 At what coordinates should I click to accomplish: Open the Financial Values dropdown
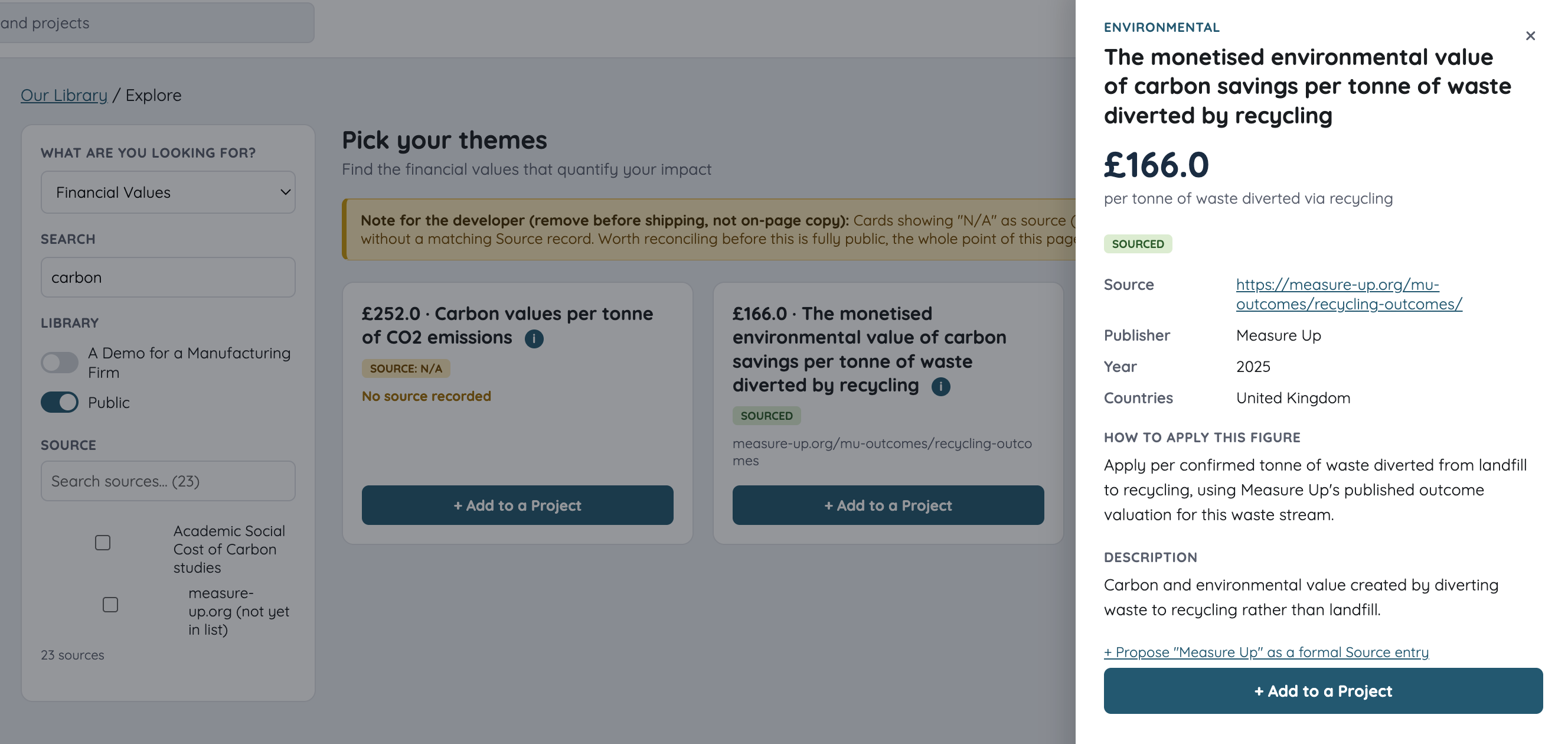pyautogui.click(x=168, y=192)
